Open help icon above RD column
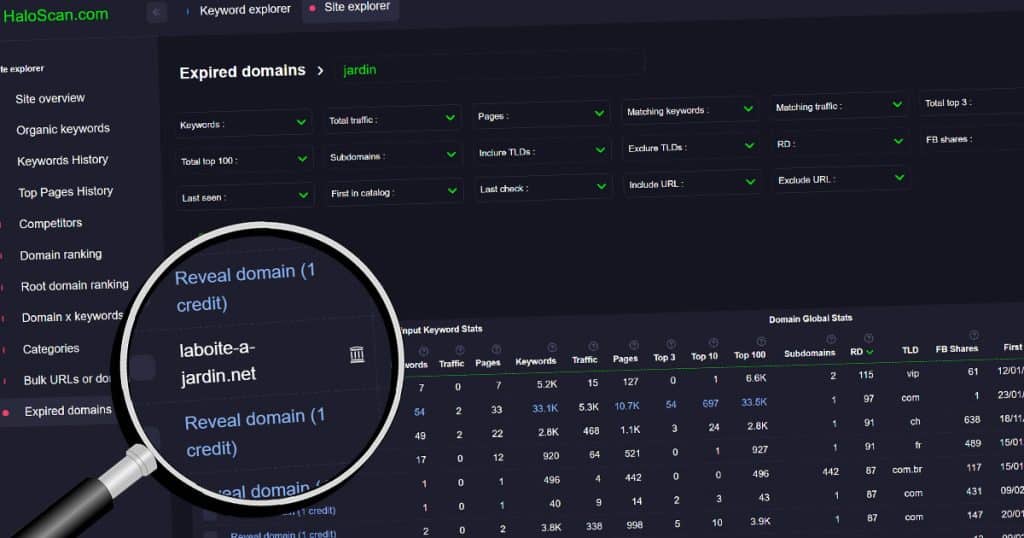1024x538 pixels. (869, 338)
